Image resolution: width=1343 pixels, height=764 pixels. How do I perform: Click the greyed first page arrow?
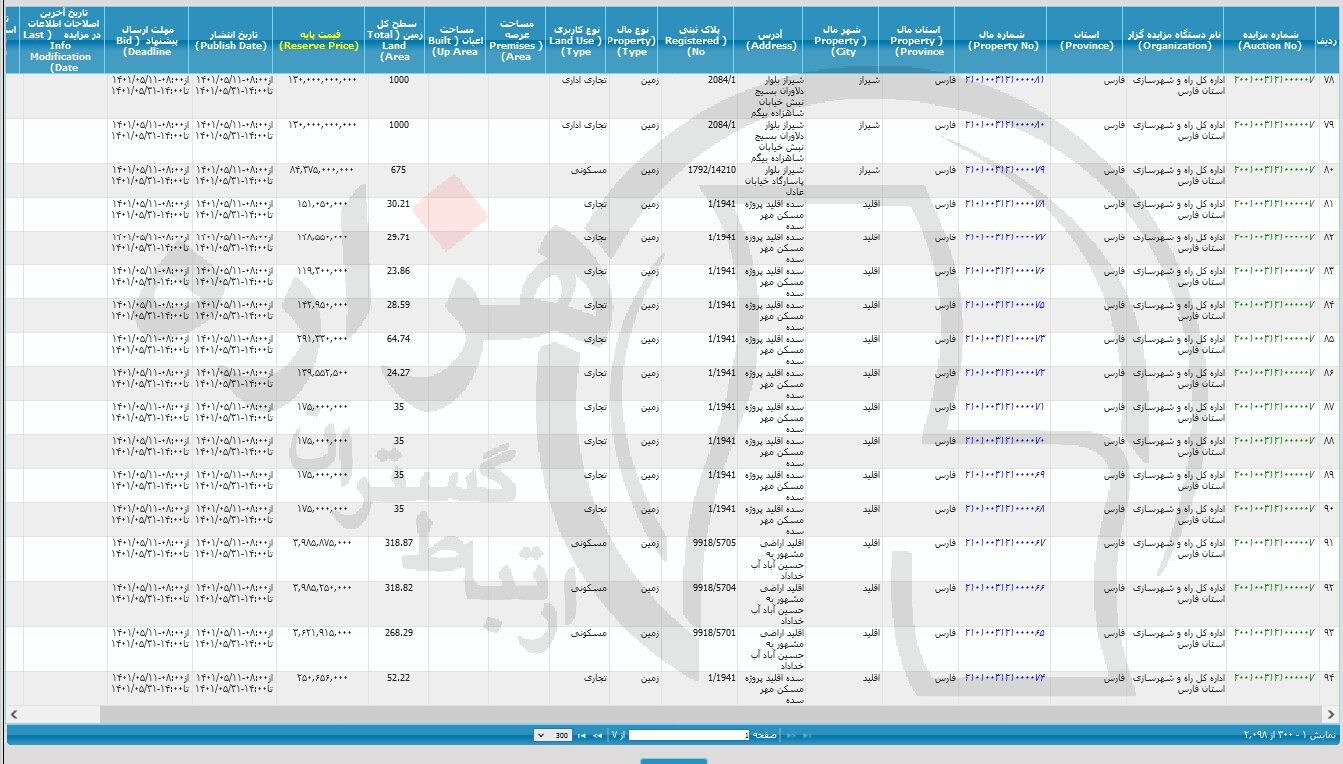pos(806,735)
